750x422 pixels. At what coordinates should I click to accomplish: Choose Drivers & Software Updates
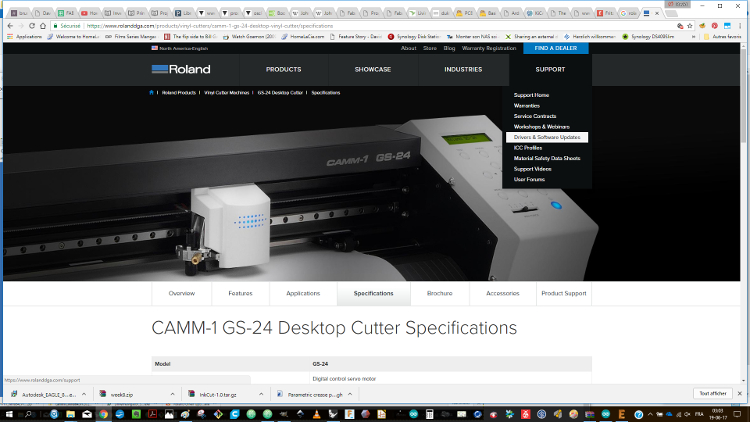coord(547,137)
